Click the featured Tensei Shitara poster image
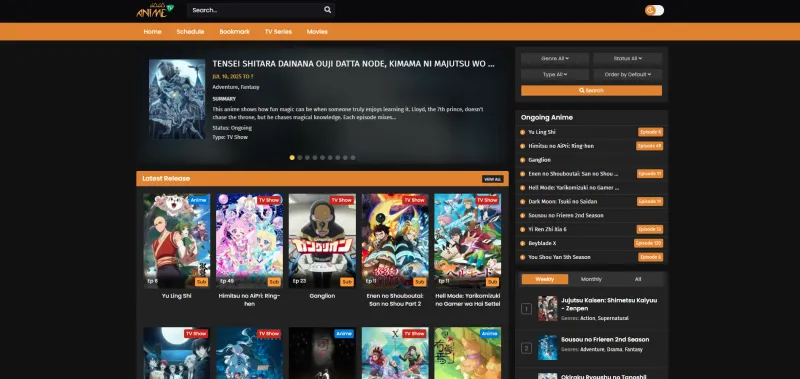Viewport: 800px width, 379px height. tap(177, 99)
